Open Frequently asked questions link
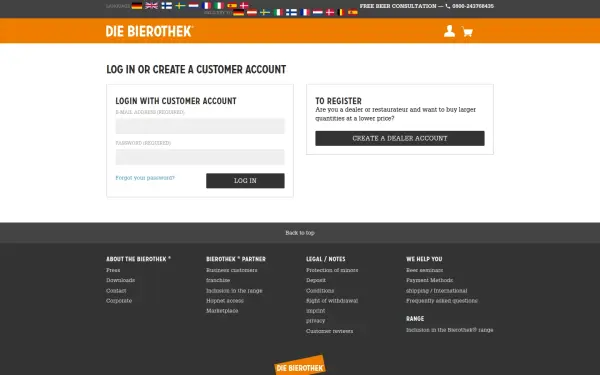 442,300
